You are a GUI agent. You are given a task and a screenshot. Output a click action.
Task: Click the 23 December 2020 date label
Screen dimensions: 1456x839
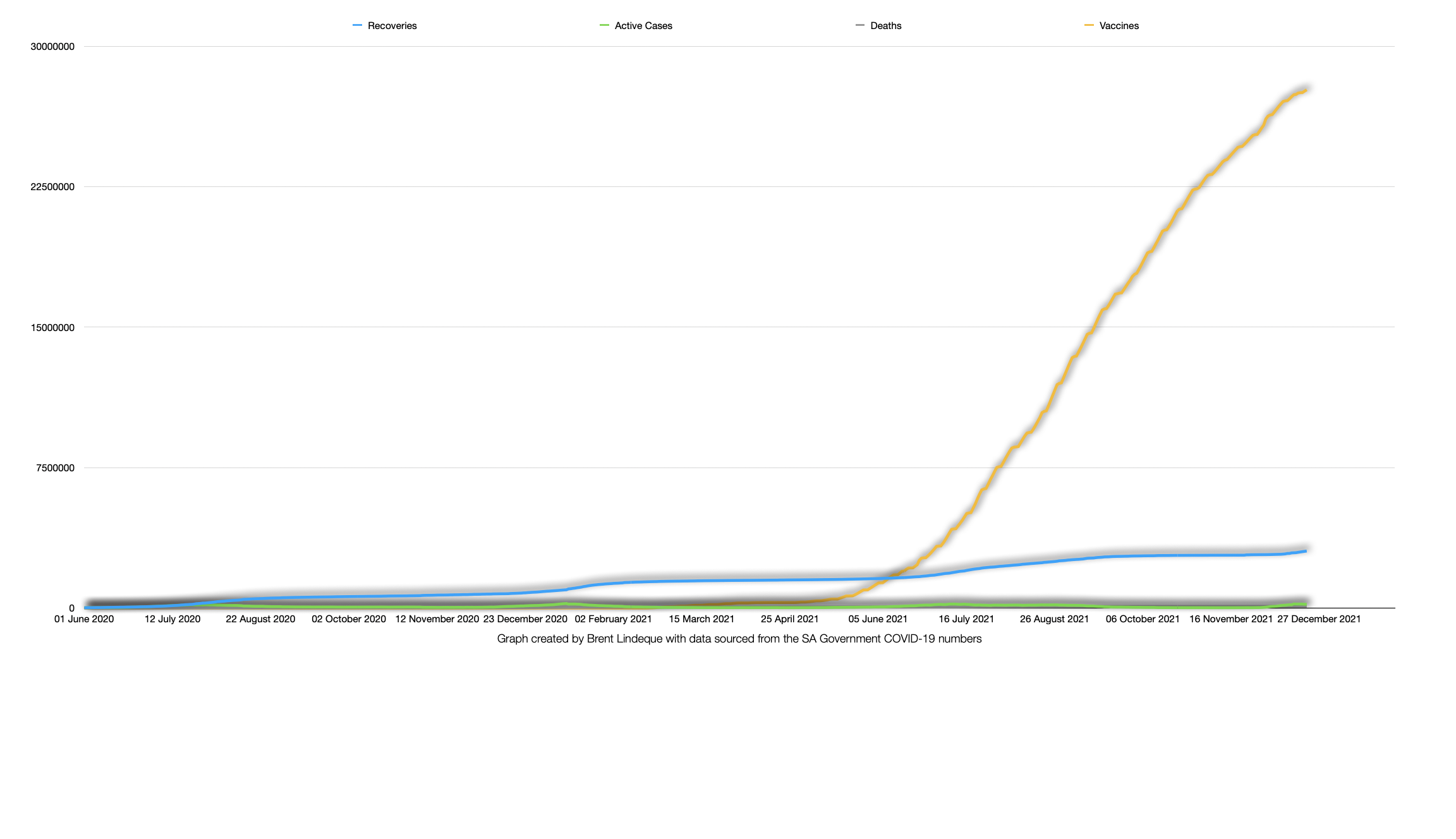click(x=525, y=619)
